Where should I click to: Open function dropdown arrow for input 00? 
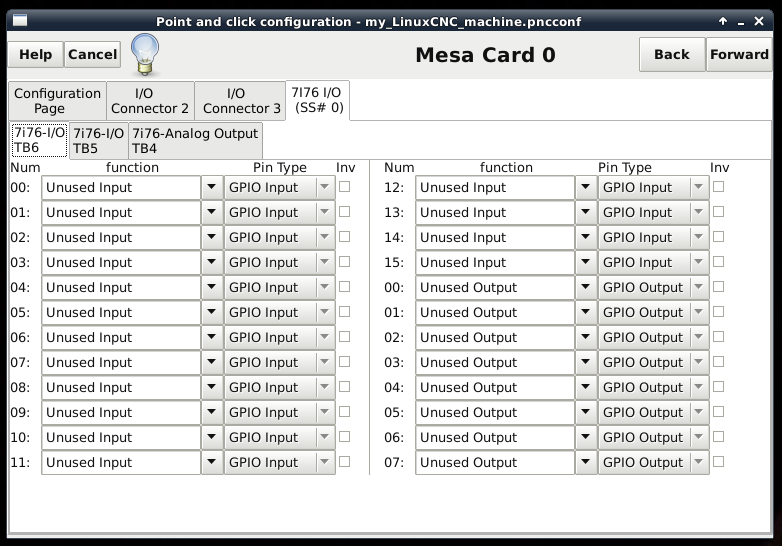click(x=212, y=187)
